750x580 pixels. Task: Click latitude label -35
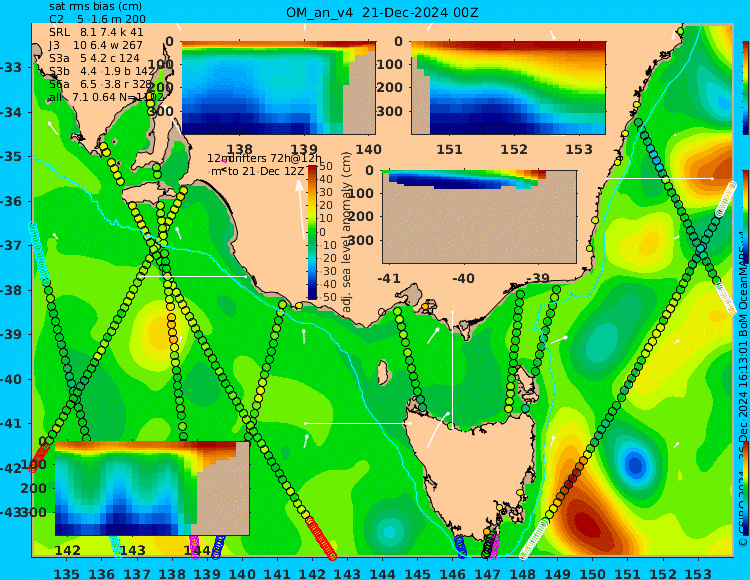pyautogui.click(x=10, y=157)
